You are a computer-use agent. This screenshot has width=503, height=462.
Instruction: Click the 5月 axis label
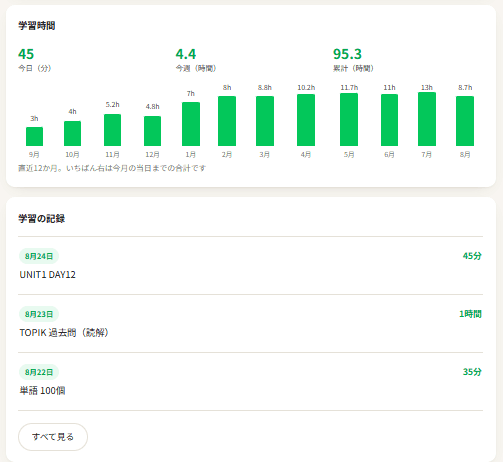click(x=349, y=155)
